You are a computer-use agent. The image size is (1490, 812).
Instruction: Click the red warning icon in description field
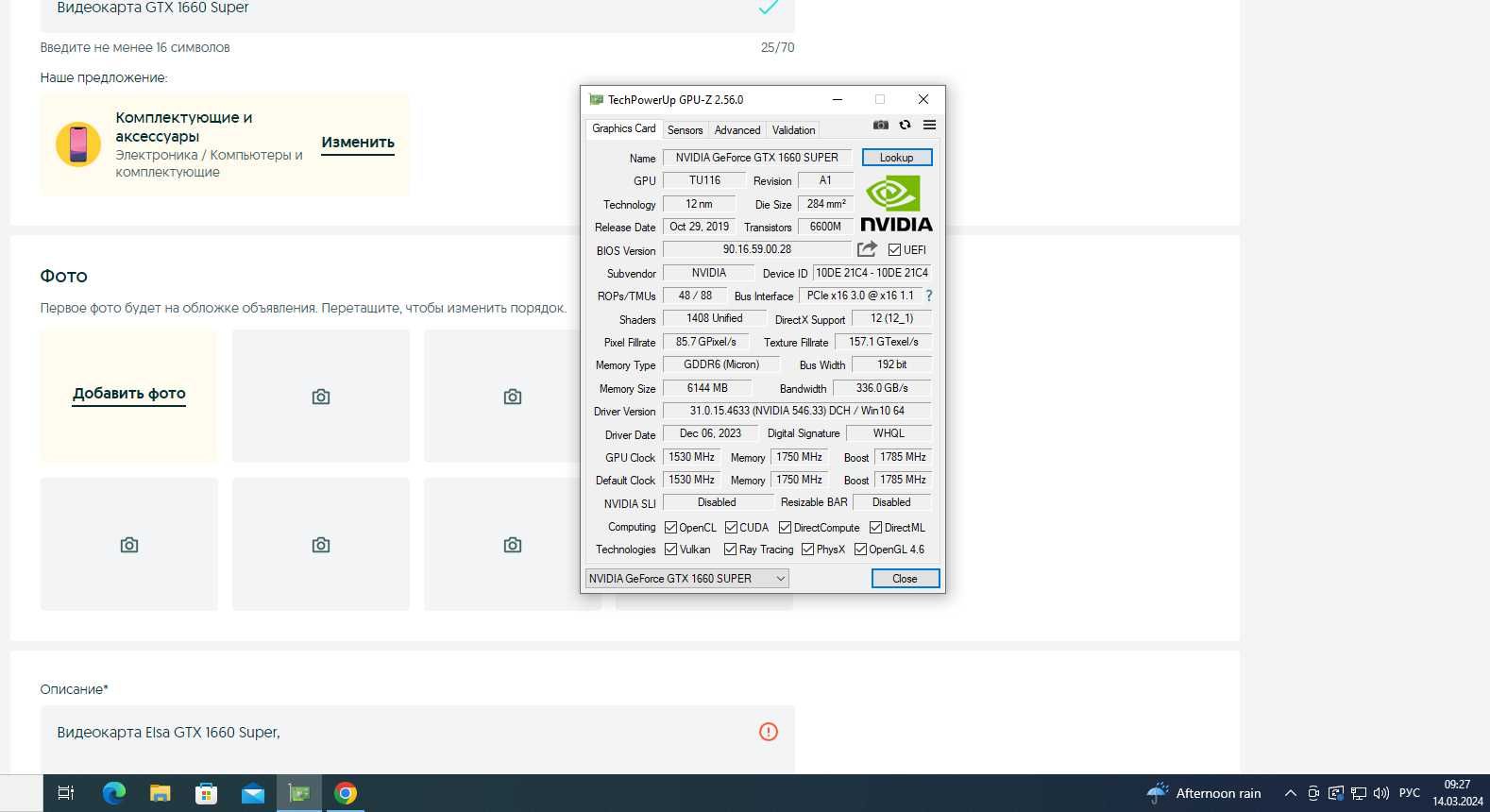(x=769, y=732)
